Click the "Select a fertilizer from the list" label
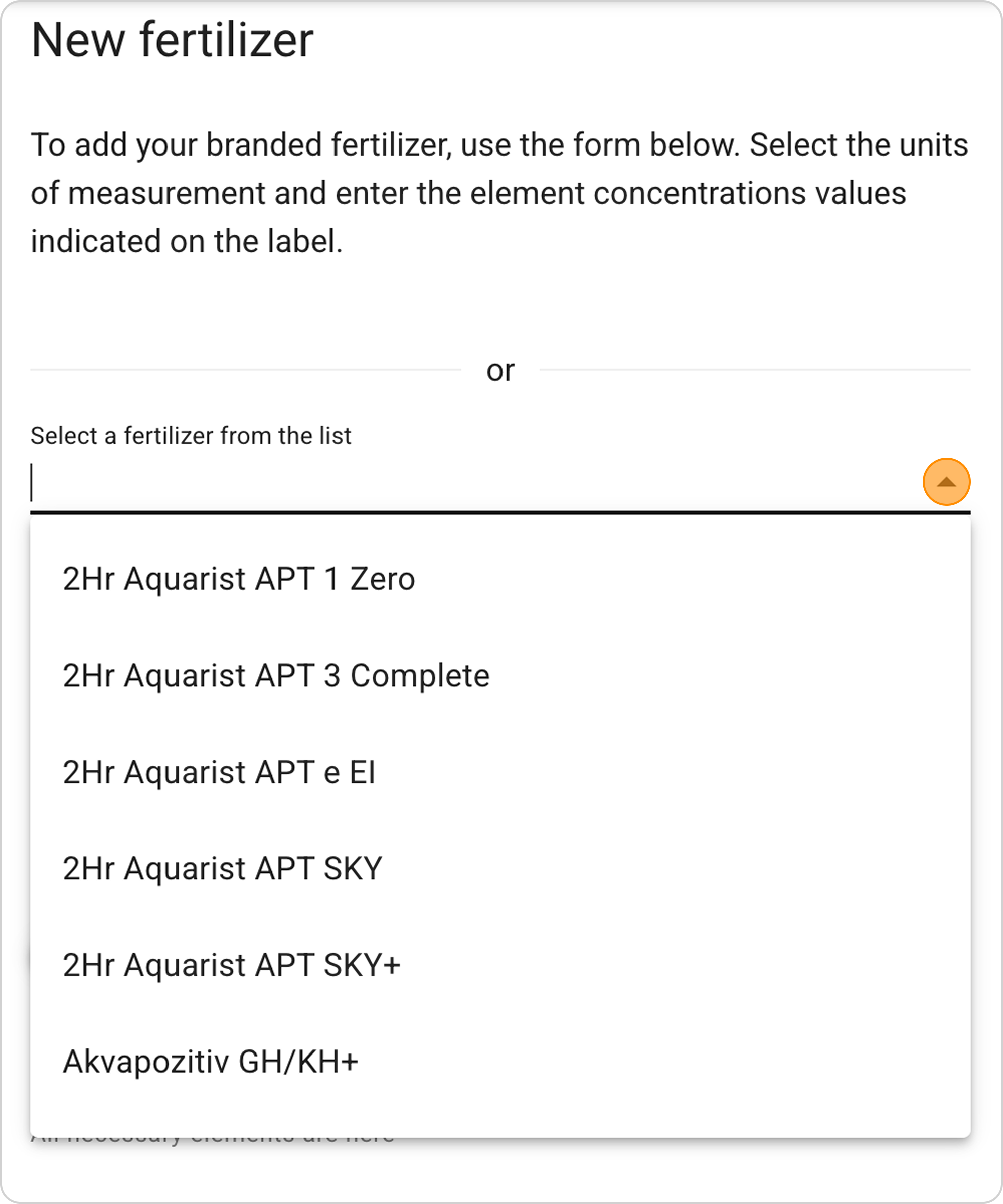 [190, 436]
